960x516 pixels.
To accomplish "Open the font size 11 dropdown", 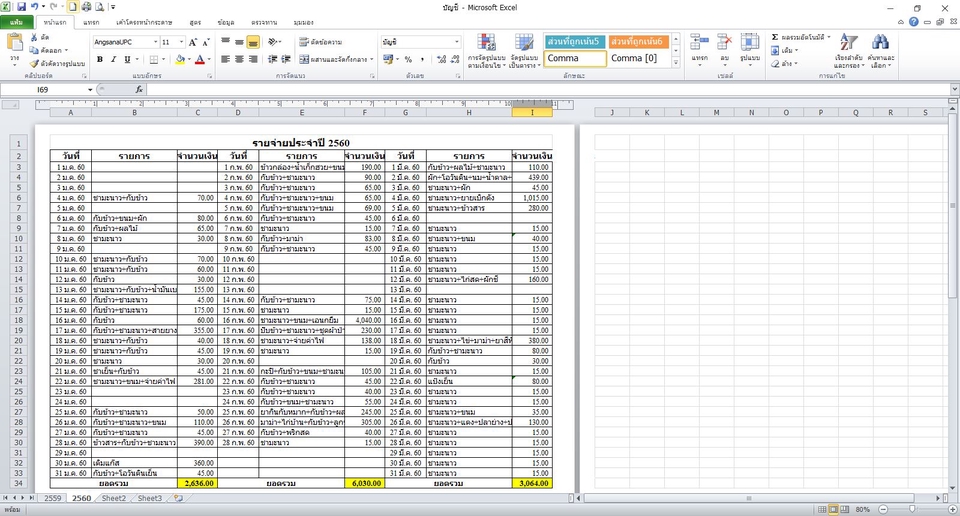I will click(181, 42).
